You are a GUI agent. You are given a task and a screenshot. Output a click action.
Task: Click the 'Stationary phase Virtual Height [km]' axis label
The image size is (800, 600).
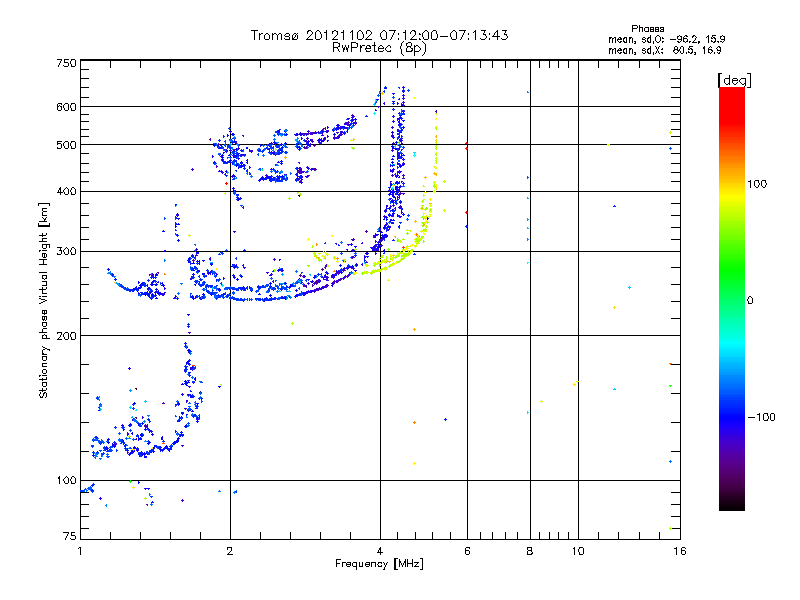click(x=44, y=300)
